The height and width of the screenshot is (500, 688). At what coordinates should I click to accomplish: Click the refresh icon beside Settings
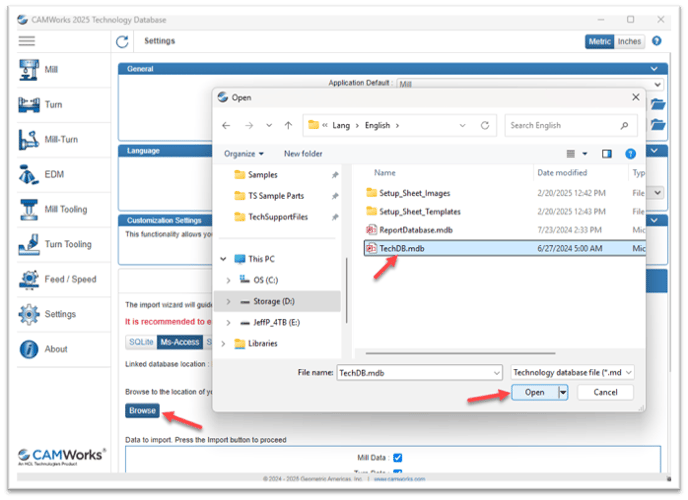(x=122, y=42)
